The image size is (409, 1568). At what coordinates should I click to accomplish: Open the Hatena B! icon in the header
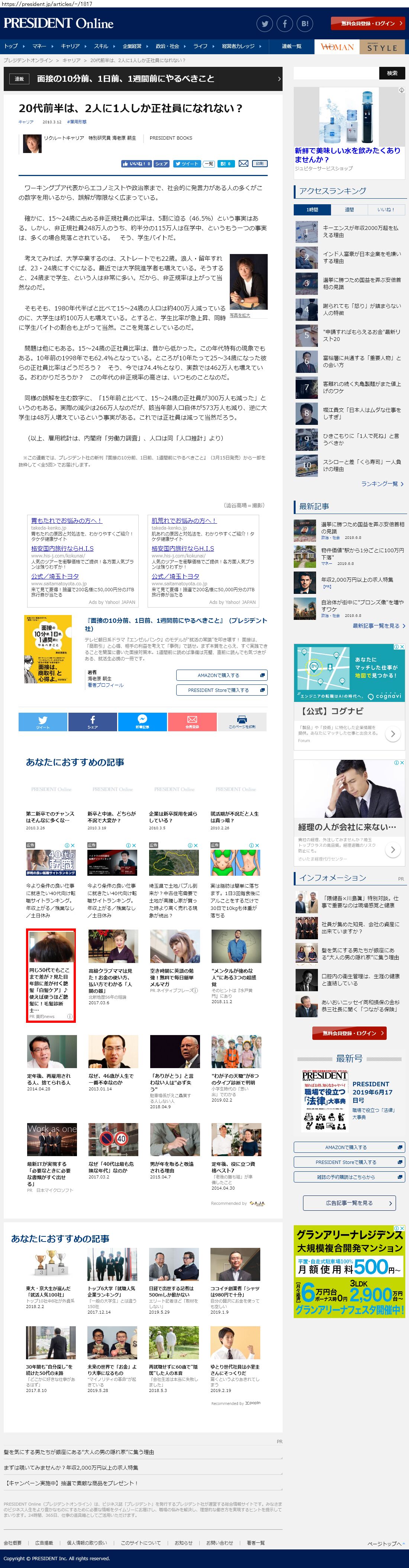[305, 24]
